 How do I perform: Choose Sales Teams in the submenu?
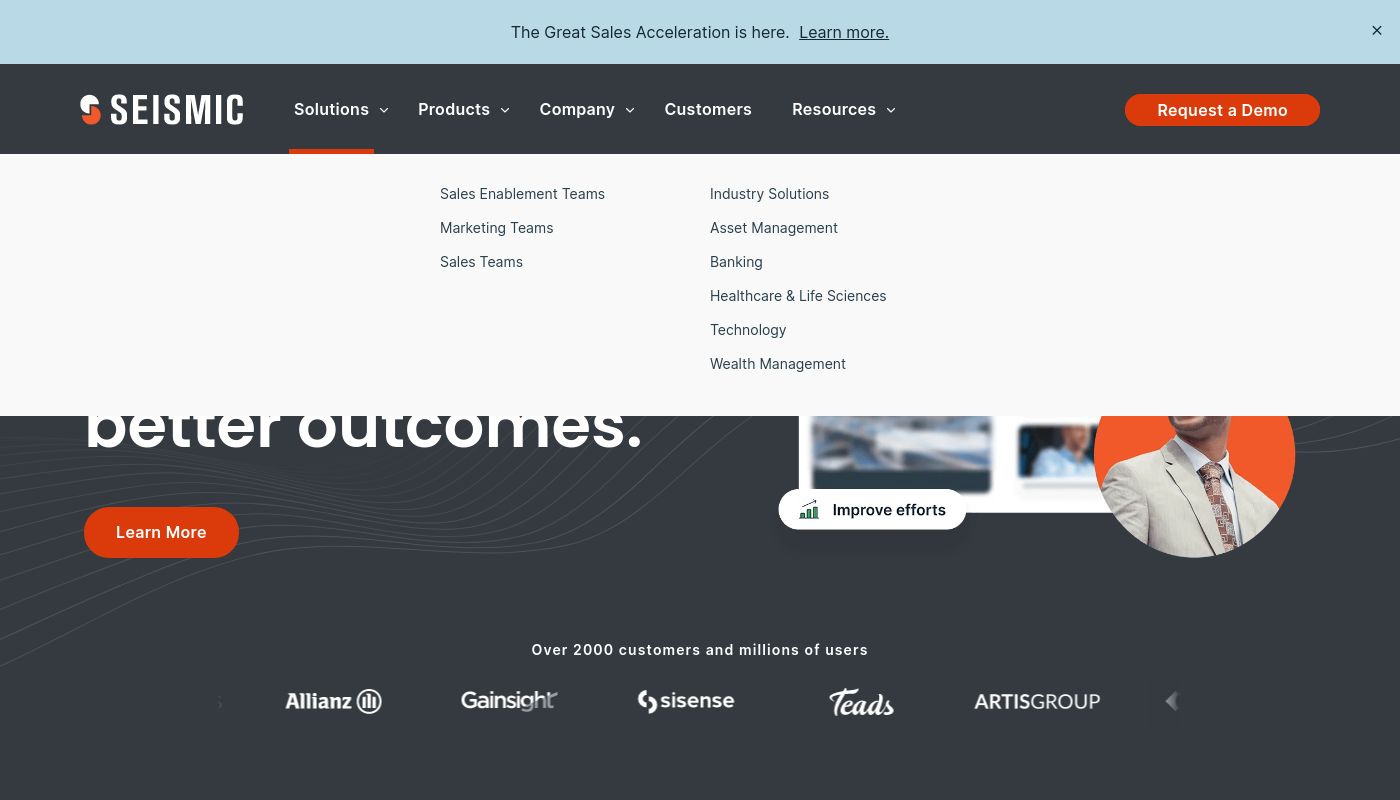(481, 262)
